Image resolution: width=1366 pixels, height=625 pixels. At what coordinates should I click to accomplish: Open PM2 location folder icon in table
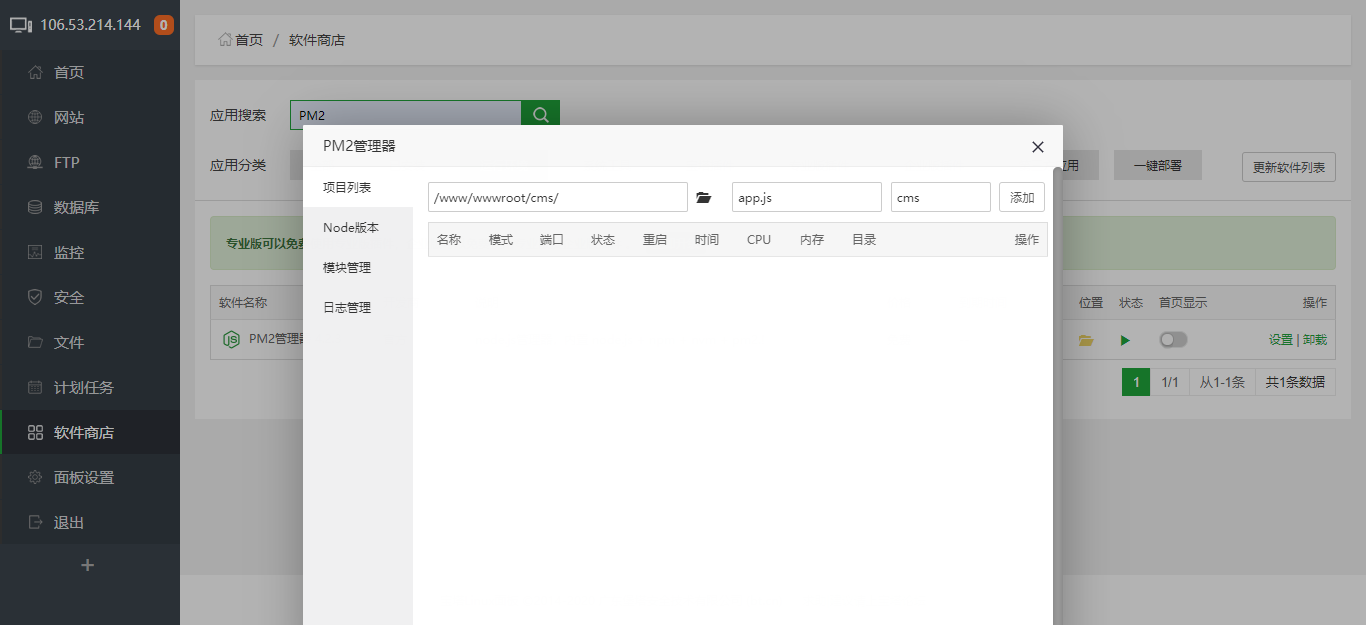point(1086,340)
